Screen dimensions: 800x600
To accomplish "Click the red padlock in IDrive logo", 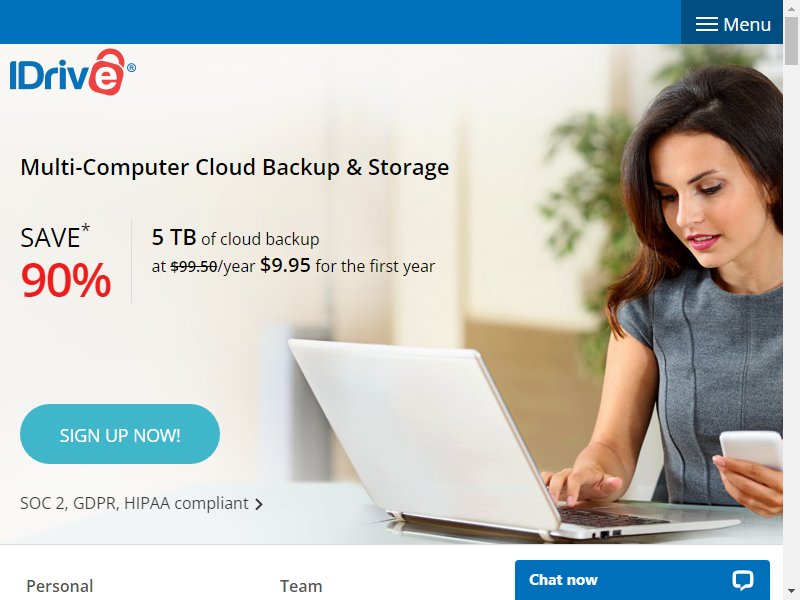I will coord(107,72).
